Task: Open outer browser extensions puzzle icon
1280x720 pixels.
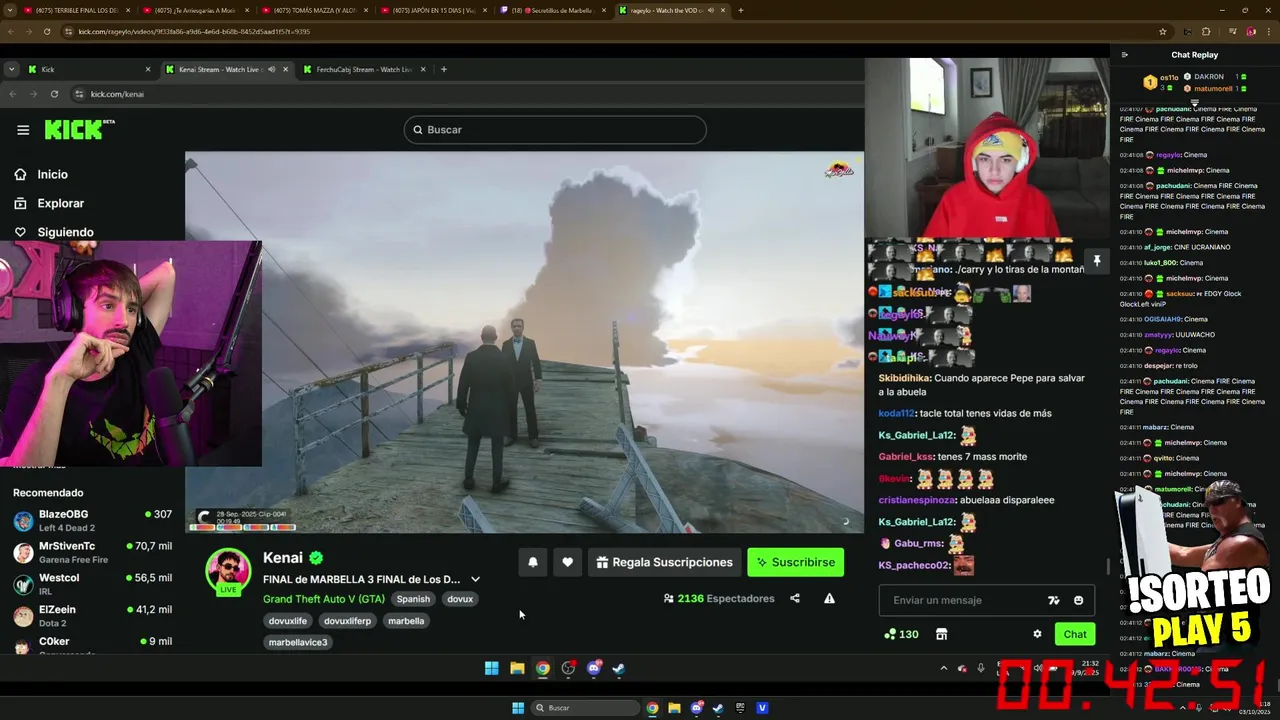Action: 1206,31
